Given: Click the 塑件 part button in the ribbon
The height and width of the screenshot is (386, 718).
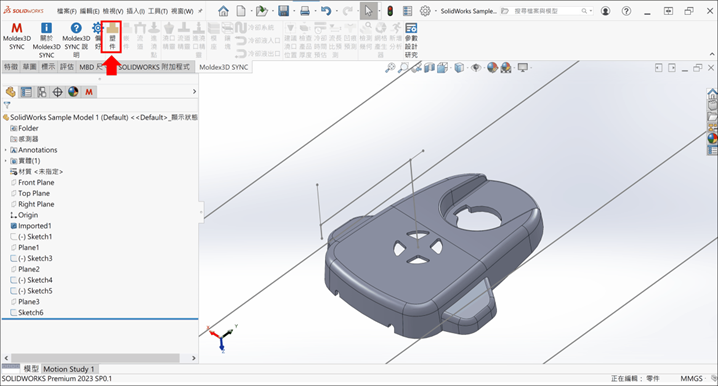Looking at the screenshot, I should coord(112,37).
